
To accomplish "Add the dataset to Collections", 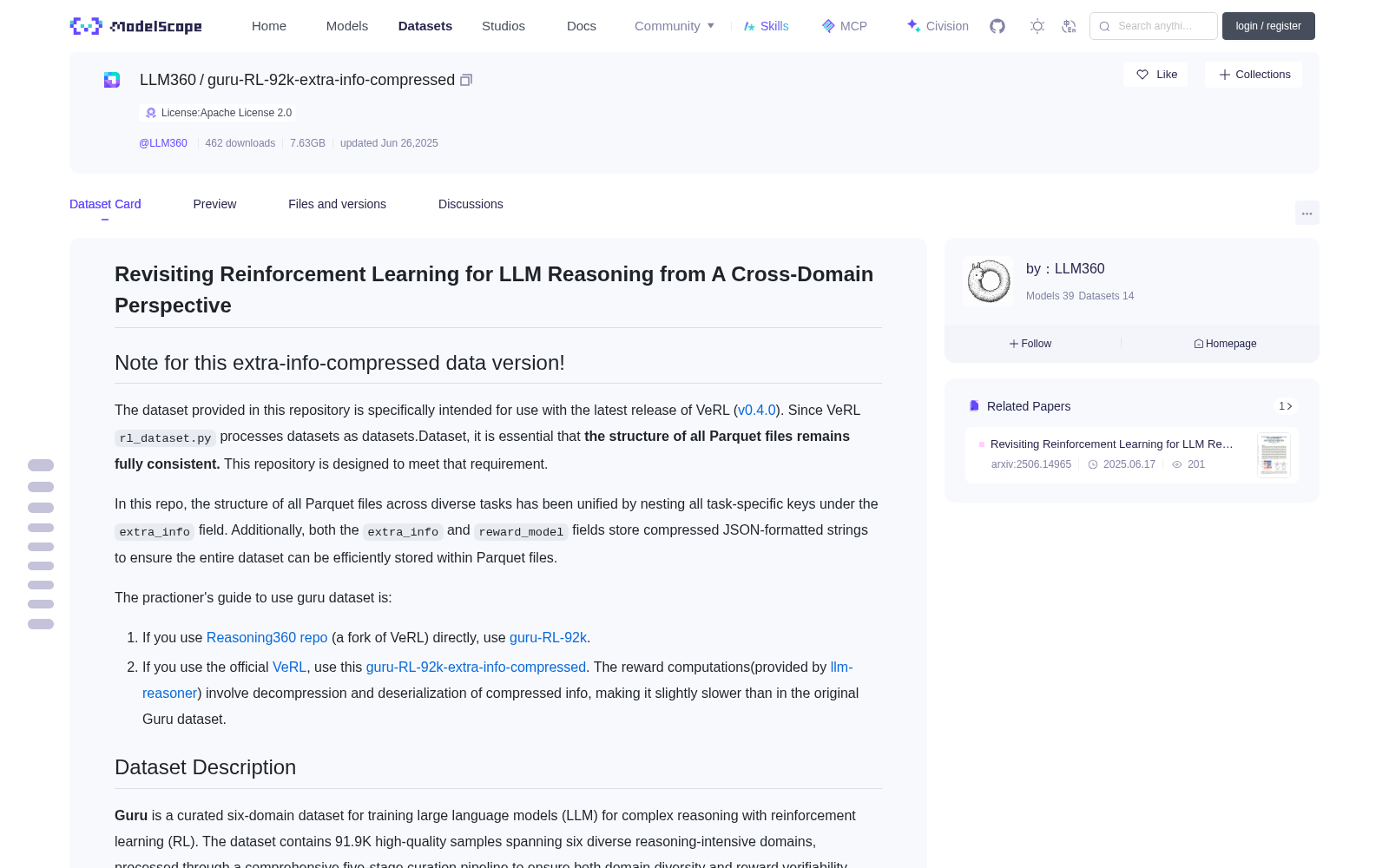I will [x=1254, y=75].
